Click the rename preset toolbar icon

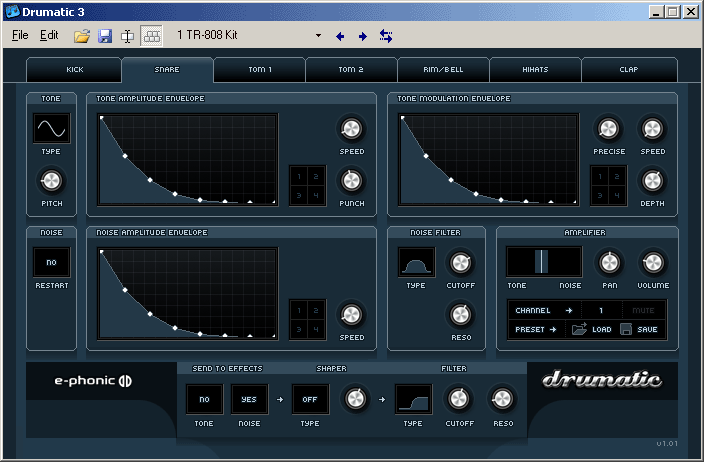(x=128, y=36)
